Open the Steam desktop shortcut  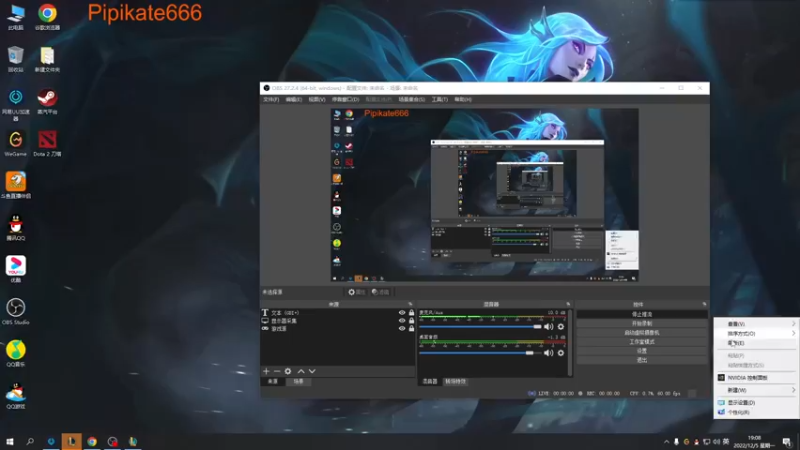[47, 101]
